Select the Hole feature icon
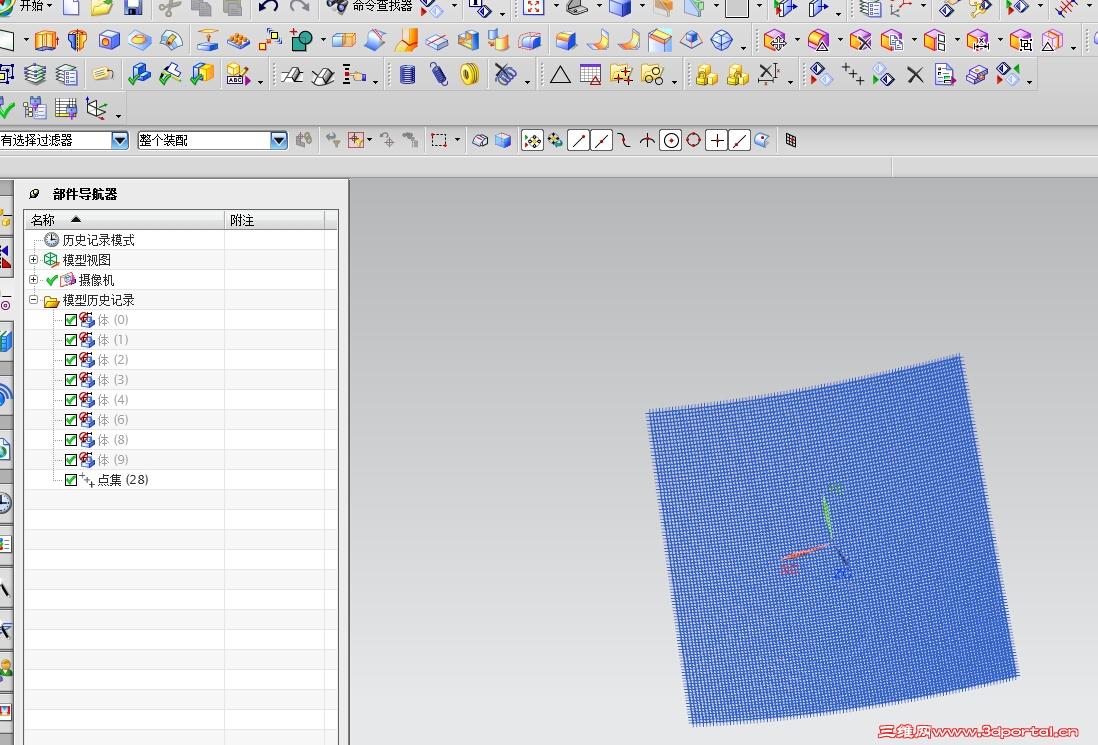1098x745 pixels. pyautogui.click(x=109, y=41)
